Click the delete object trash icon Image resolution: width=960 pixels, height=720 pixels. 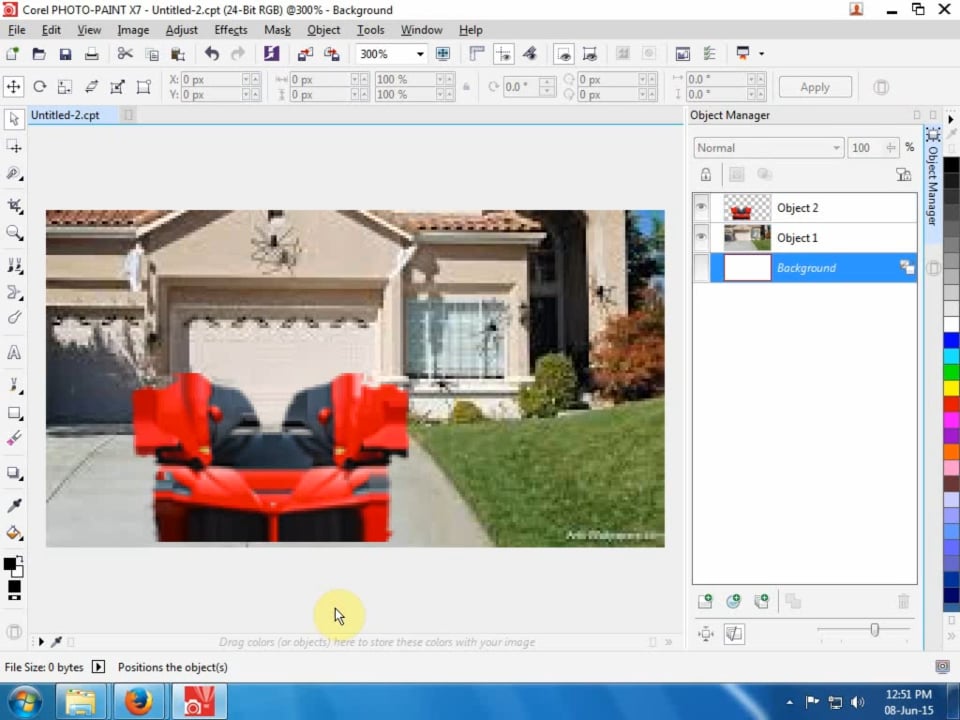coord(904,601)
